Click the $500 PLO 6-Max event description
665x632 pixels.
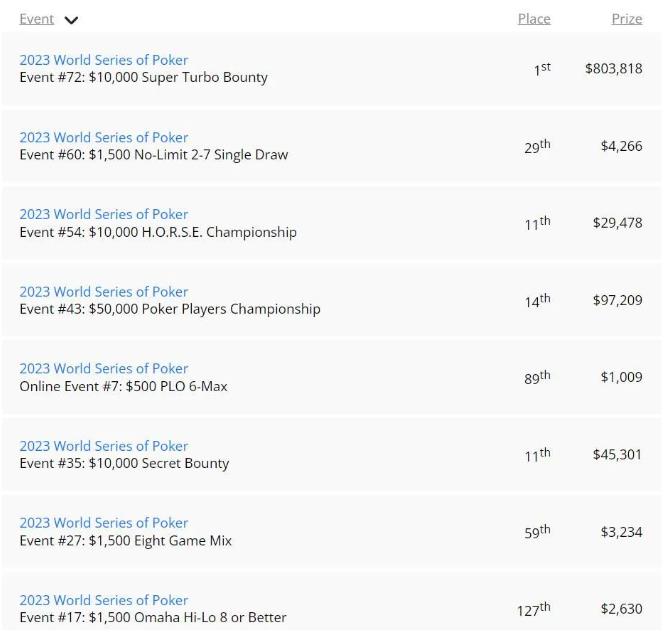pos(123,386)
